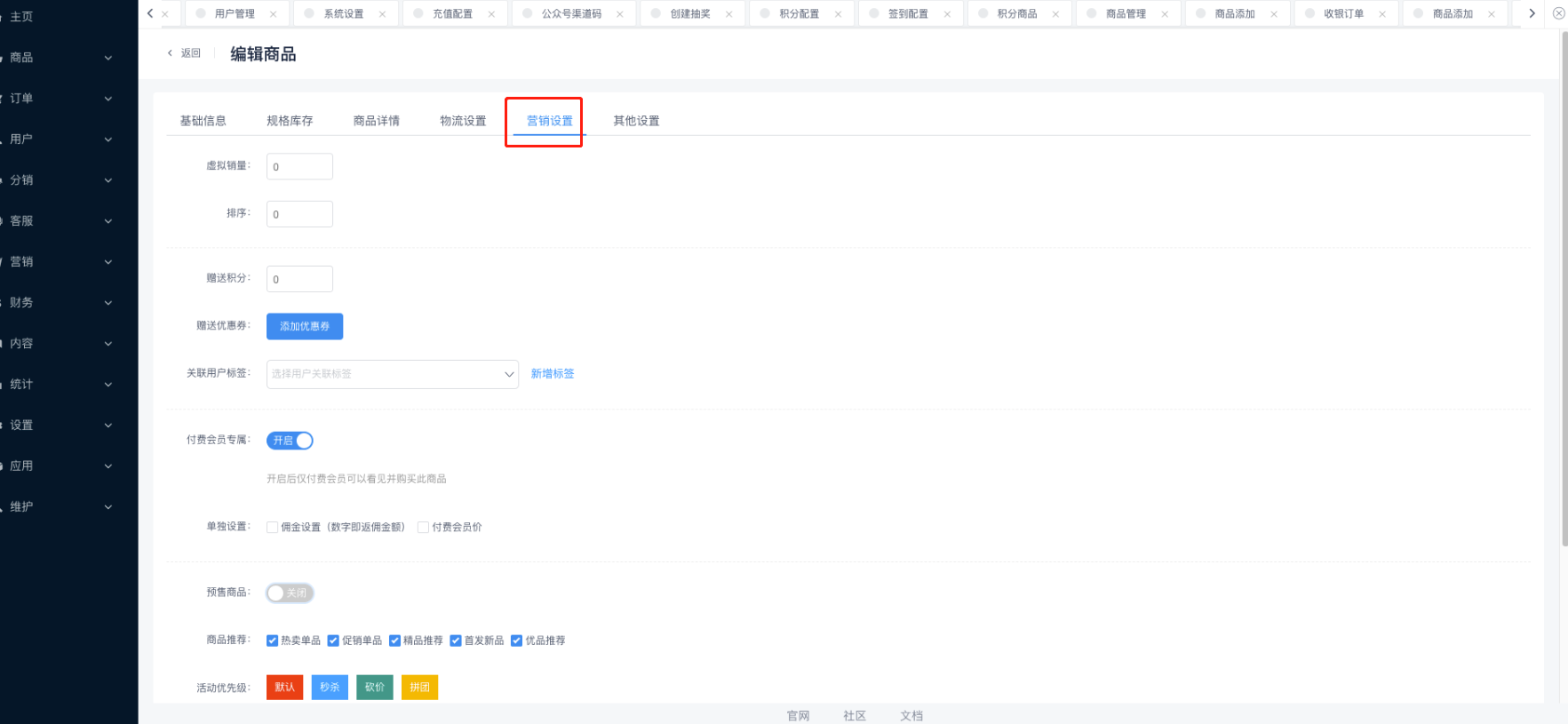Enable the 预售商品 switch
The image size is (1568, 724).
[290, 593]
